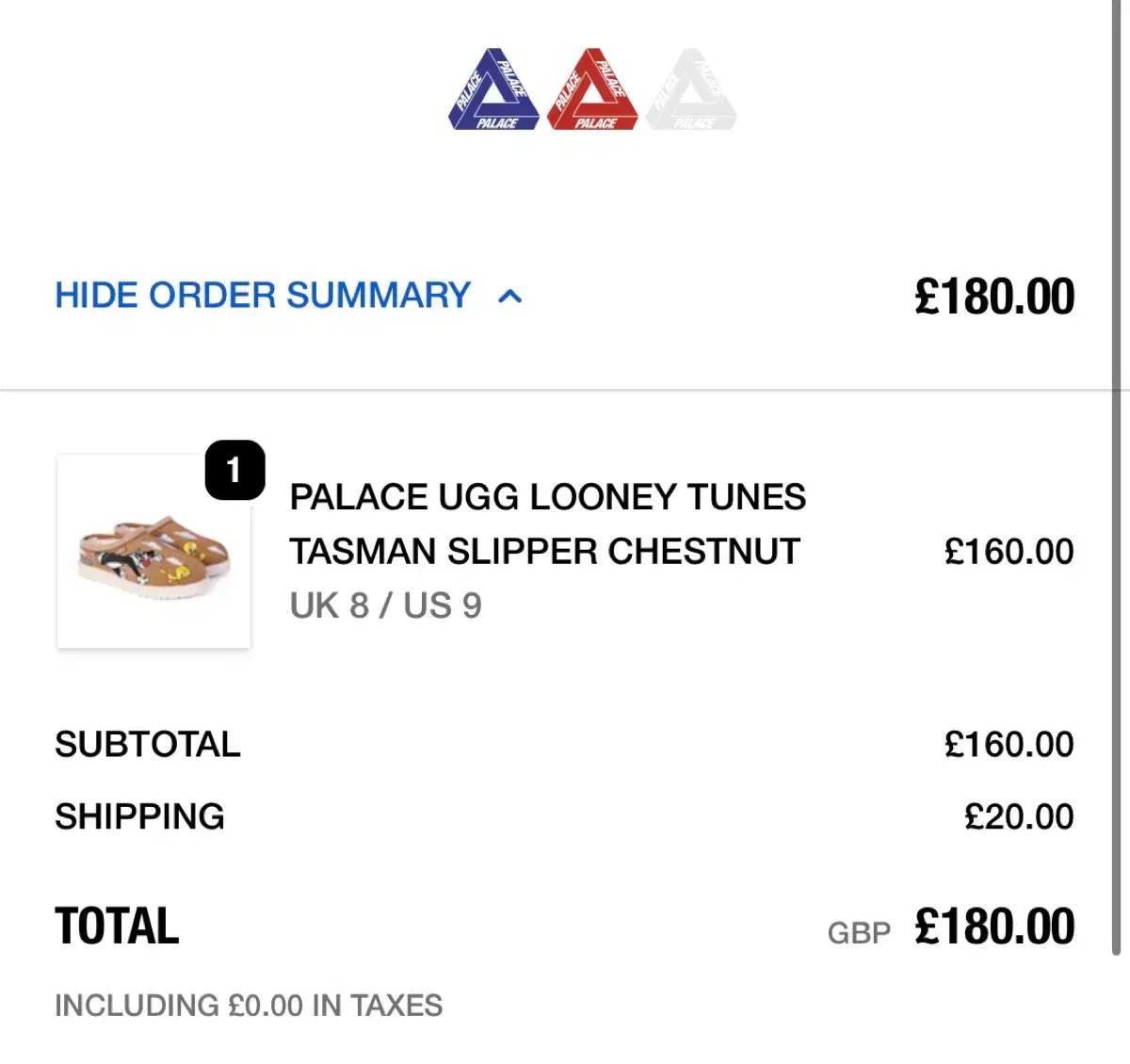The image size is (1130, 1064).
Task: Click the UK 8 / US 9 size text
Action: click(x=385, y=605)
